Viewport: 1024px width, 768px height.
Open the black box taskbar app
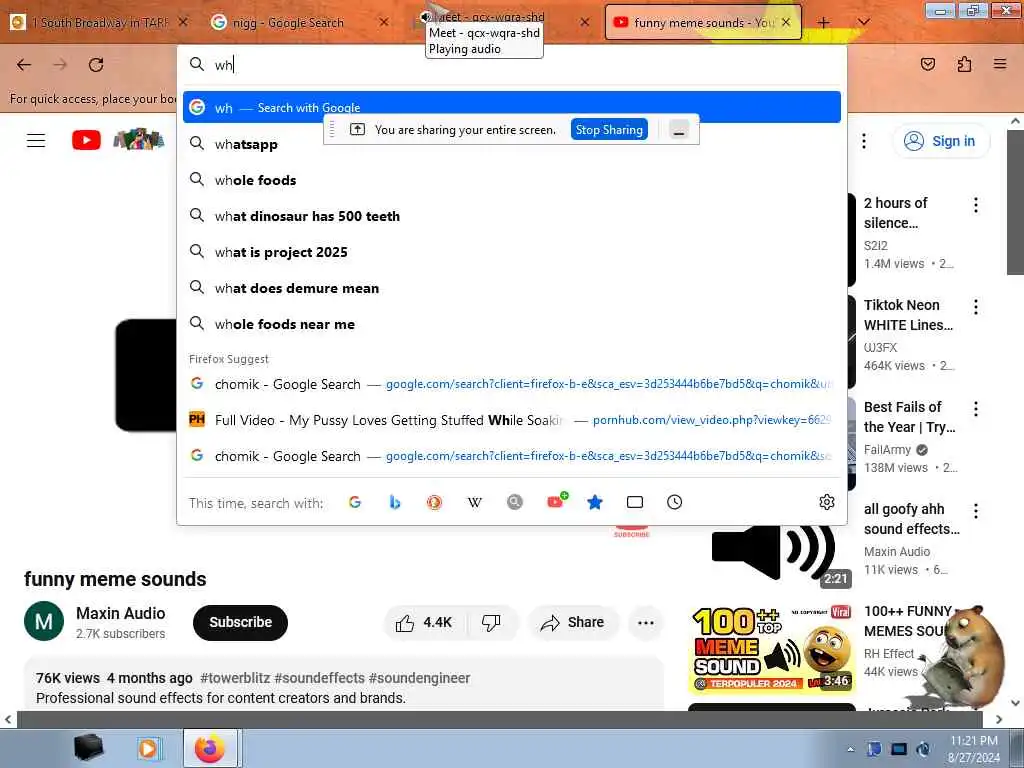pyautogui.click(x=89, y=748)
